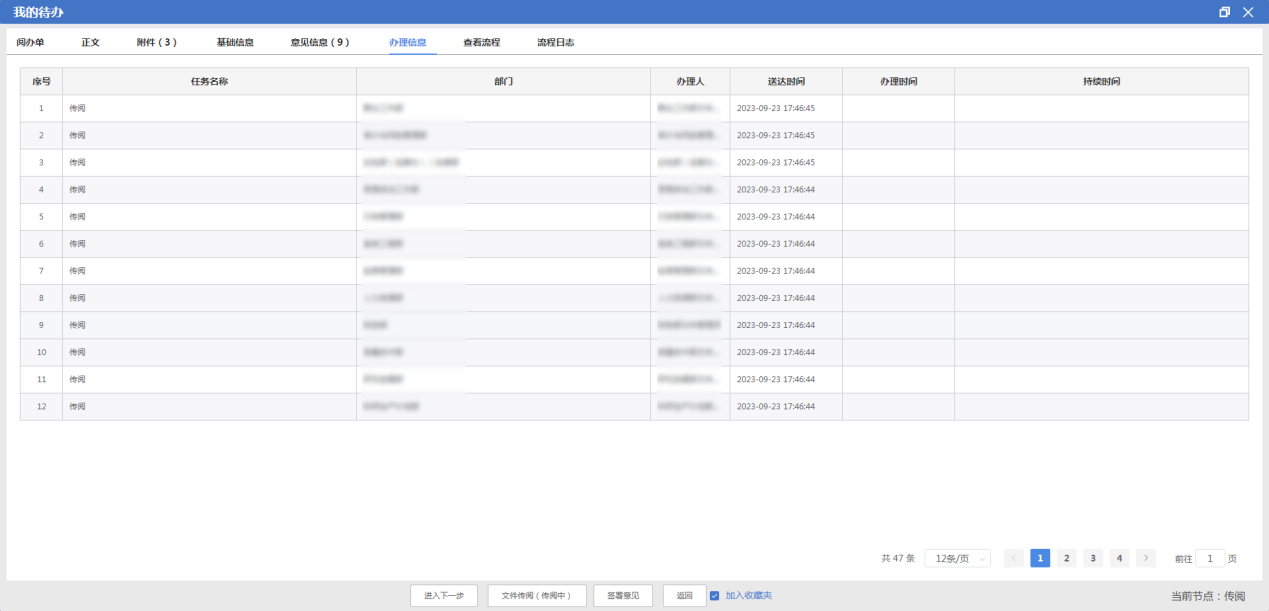Open the 12条/页 page size dropdown
1269x611 pixels.
tap(957, 558)
